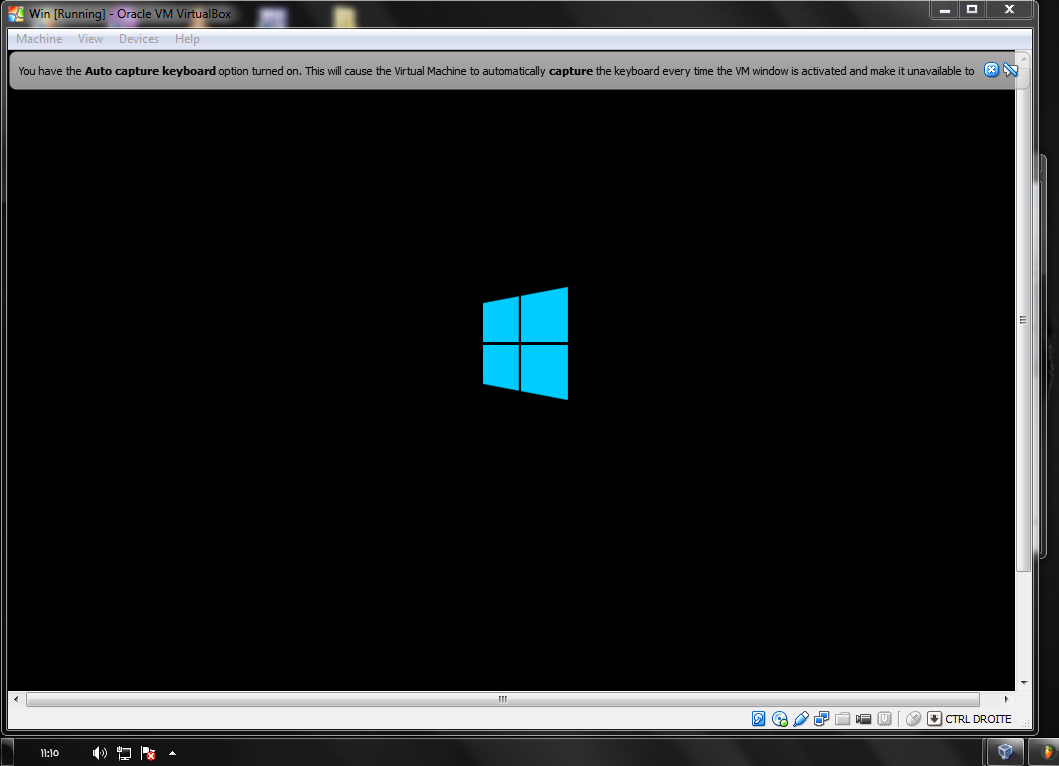Click the taskbar network connection icon
The image size is (1059, 766).
[124, 752]
